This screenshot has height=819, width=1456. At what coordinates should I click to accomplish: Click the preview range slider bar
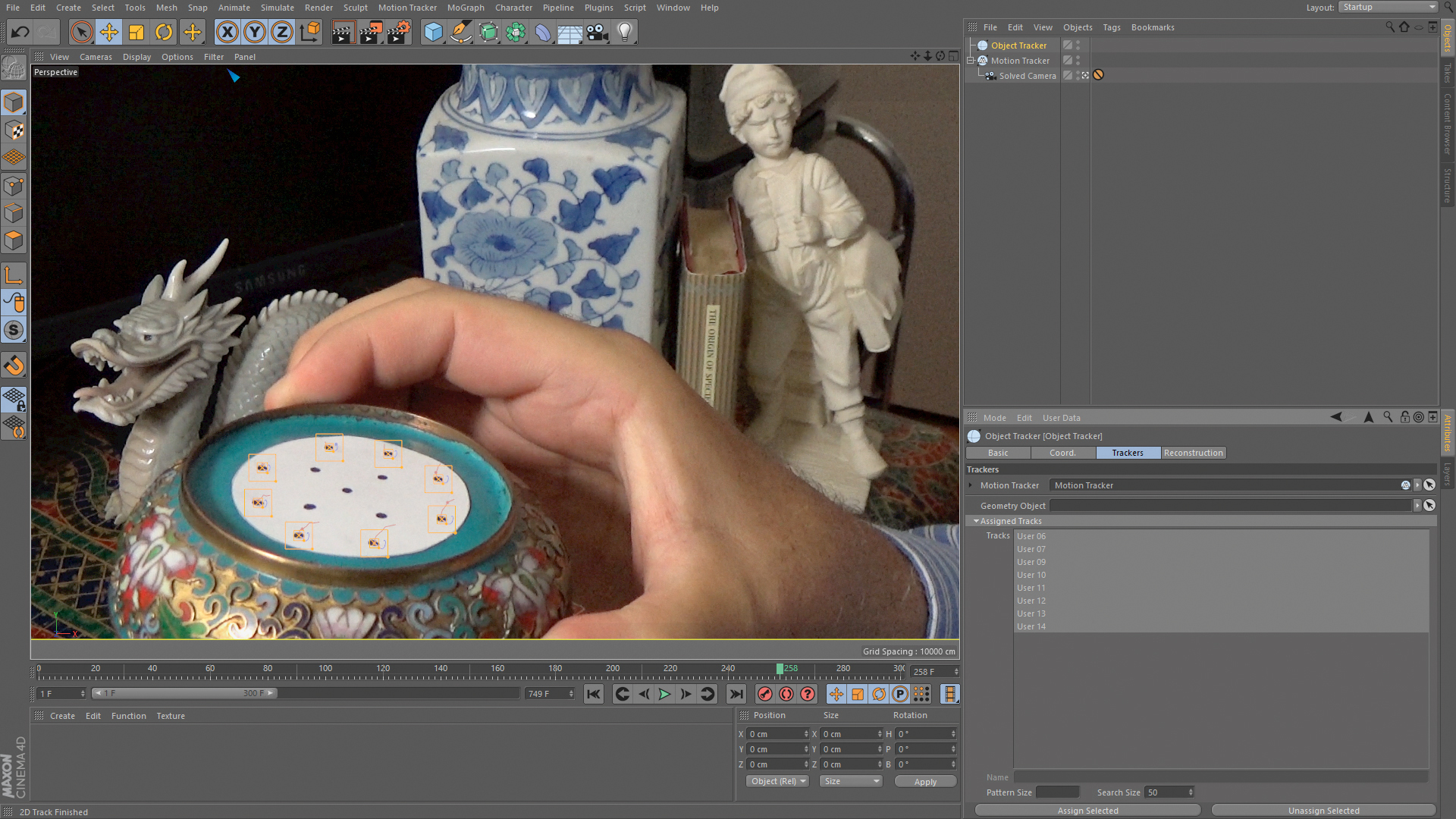coord(184,693)
